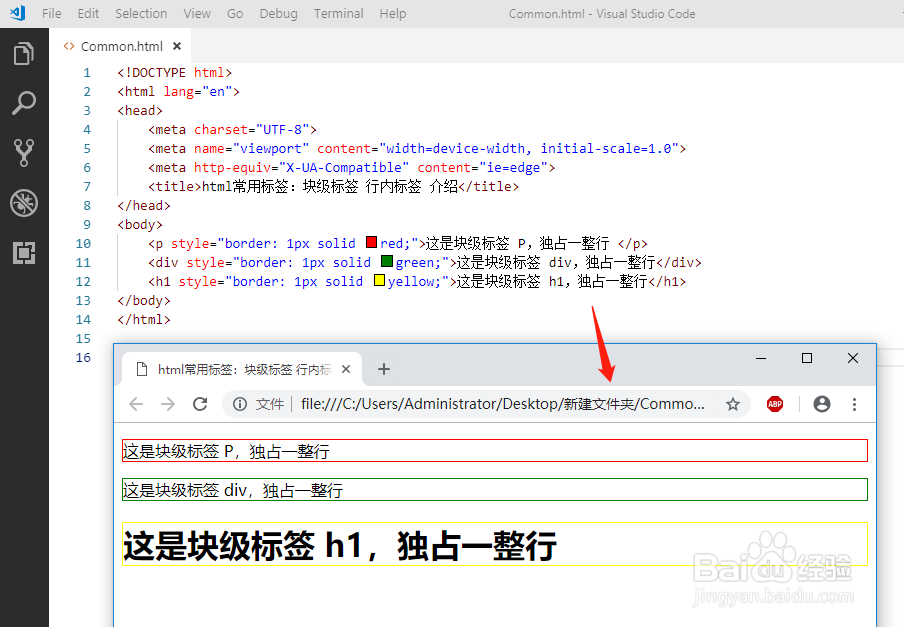Open the Terminal menu in VS Code
The height and width of the screenshot is (627, 904).
pyautogui.click(x=338, y=13)
